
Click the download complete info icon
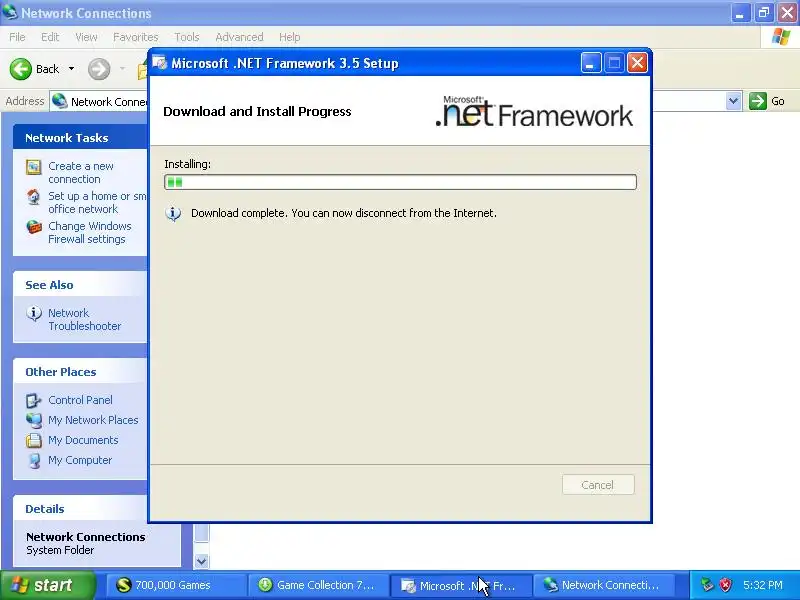[173, 213]
